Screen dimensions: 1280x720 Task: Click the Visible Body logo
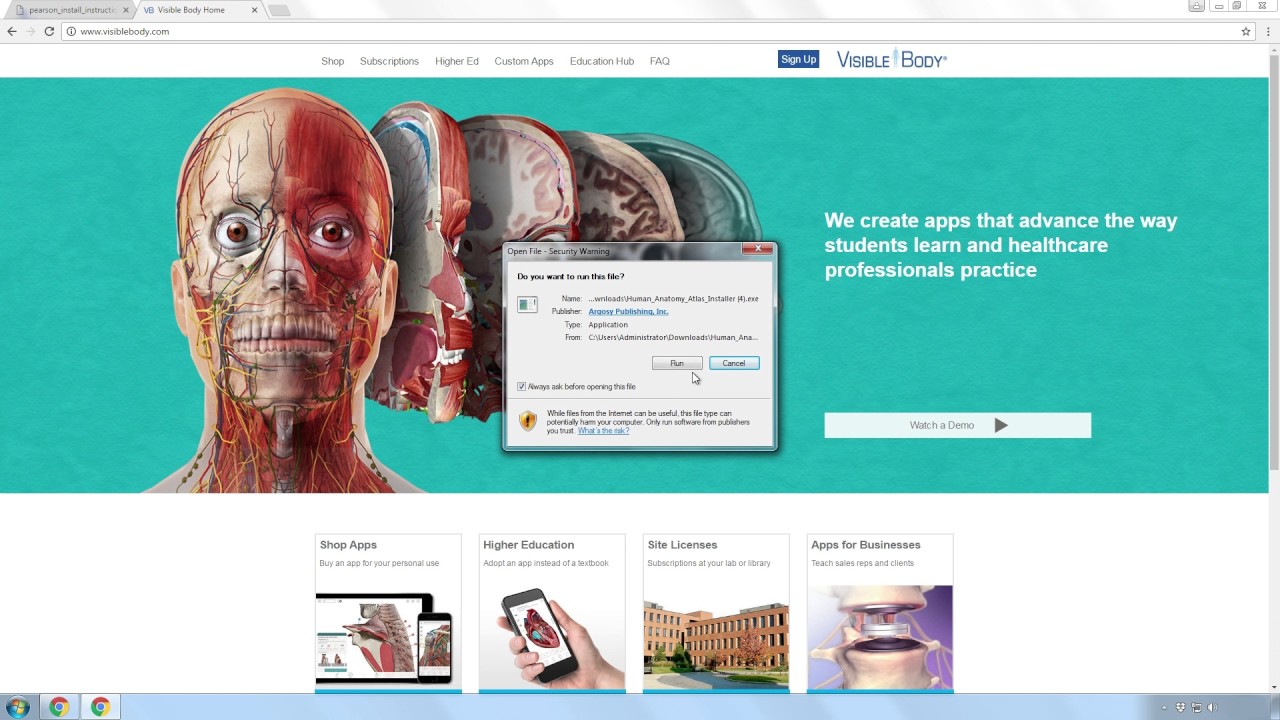click(x=891, y=59)
